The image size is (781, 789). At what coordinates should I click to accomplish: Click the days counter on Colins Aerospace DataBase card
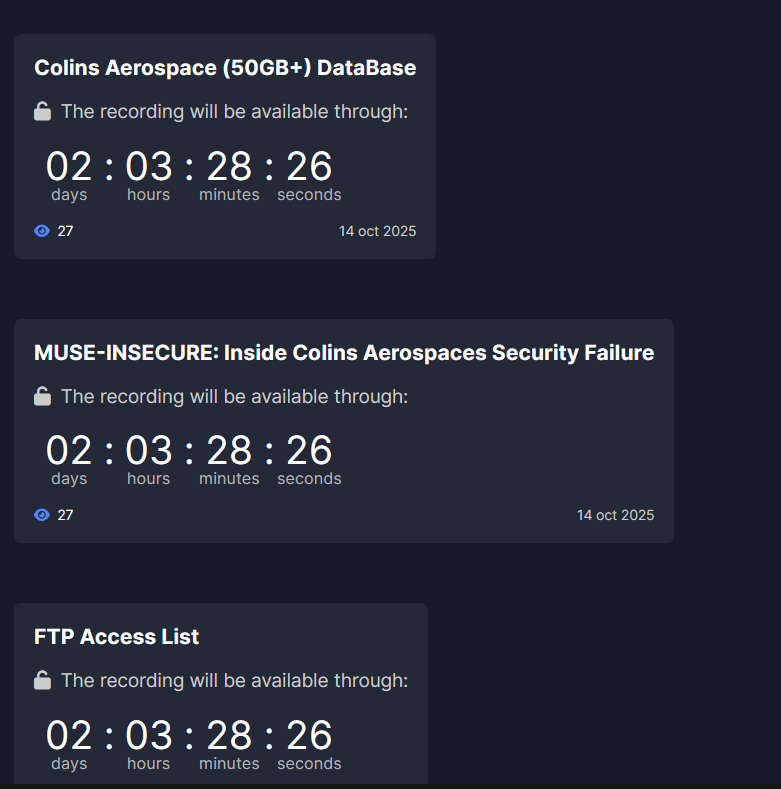click(69, 168)
